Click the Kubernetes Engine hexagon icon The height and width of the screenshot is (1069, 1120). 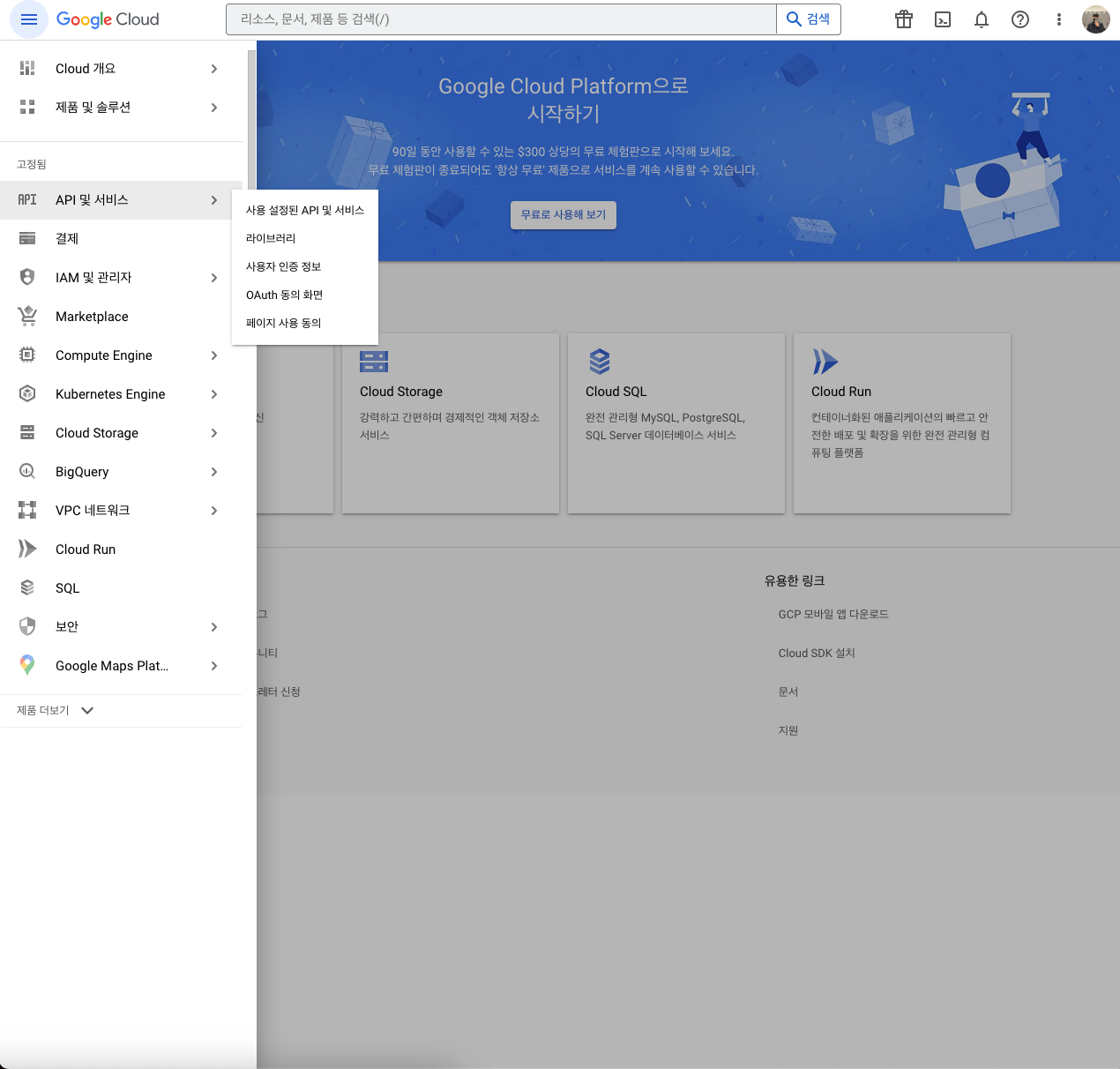[x=27, y=393]
